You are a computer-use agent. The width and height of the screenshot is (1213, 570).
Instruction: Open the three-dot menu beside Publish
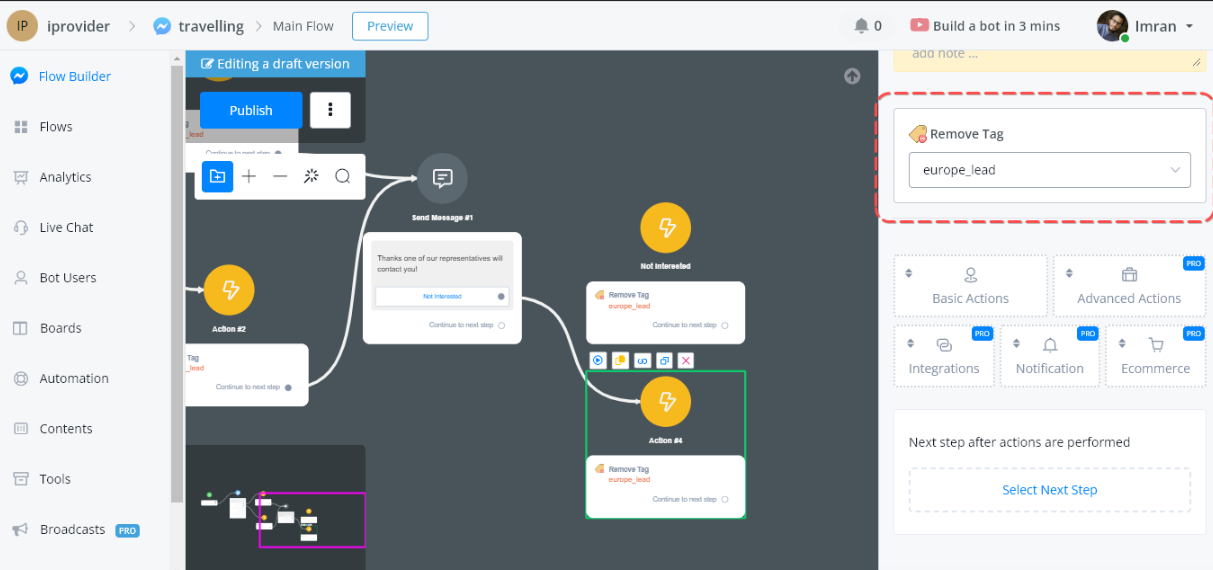330,110
